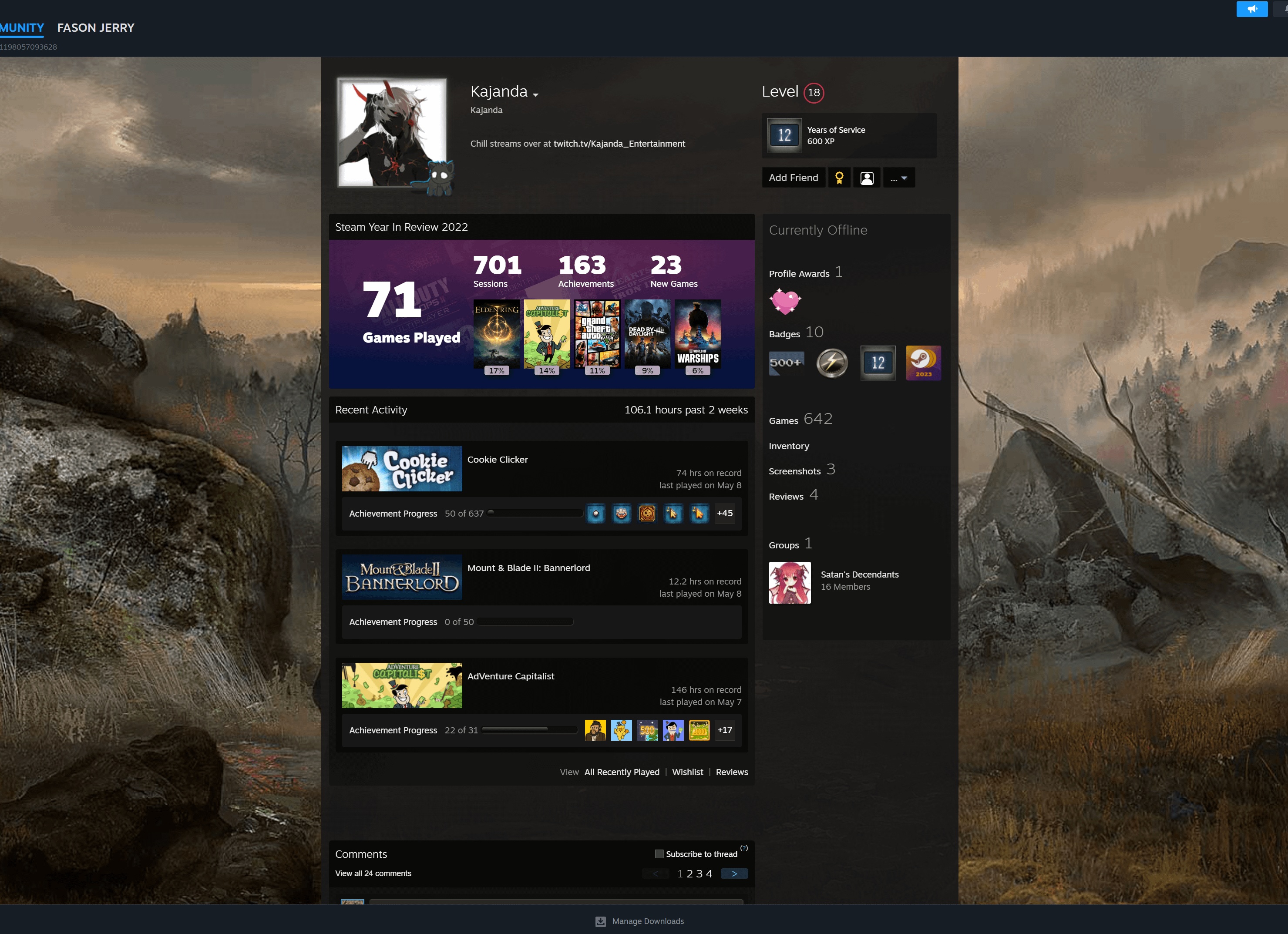Click AdVenture Capitalist's man-holding-cash achievement icon

pos(673,730)
